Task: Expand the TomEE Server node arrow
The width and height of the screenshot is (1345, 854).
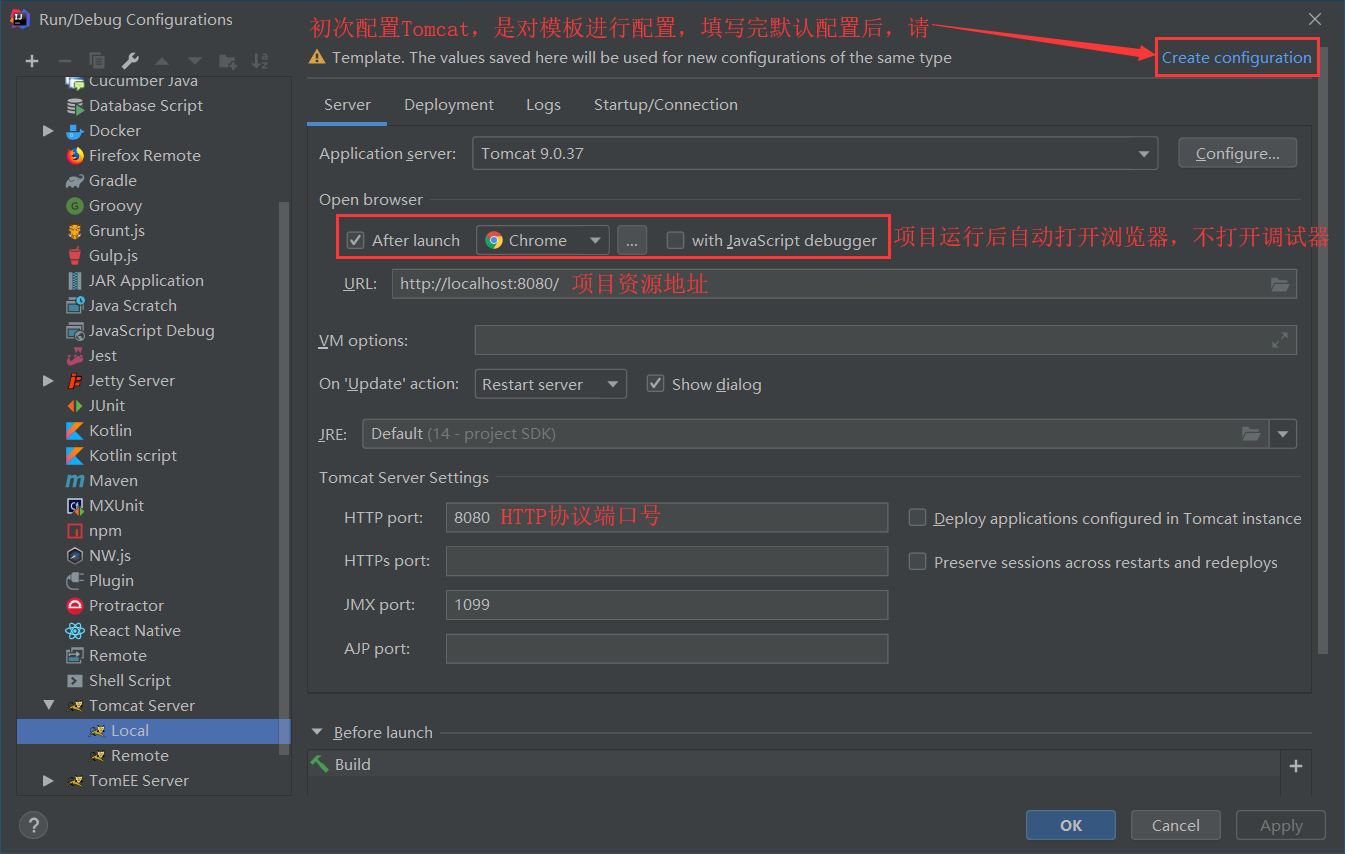Action: click(x=48, y=781)
